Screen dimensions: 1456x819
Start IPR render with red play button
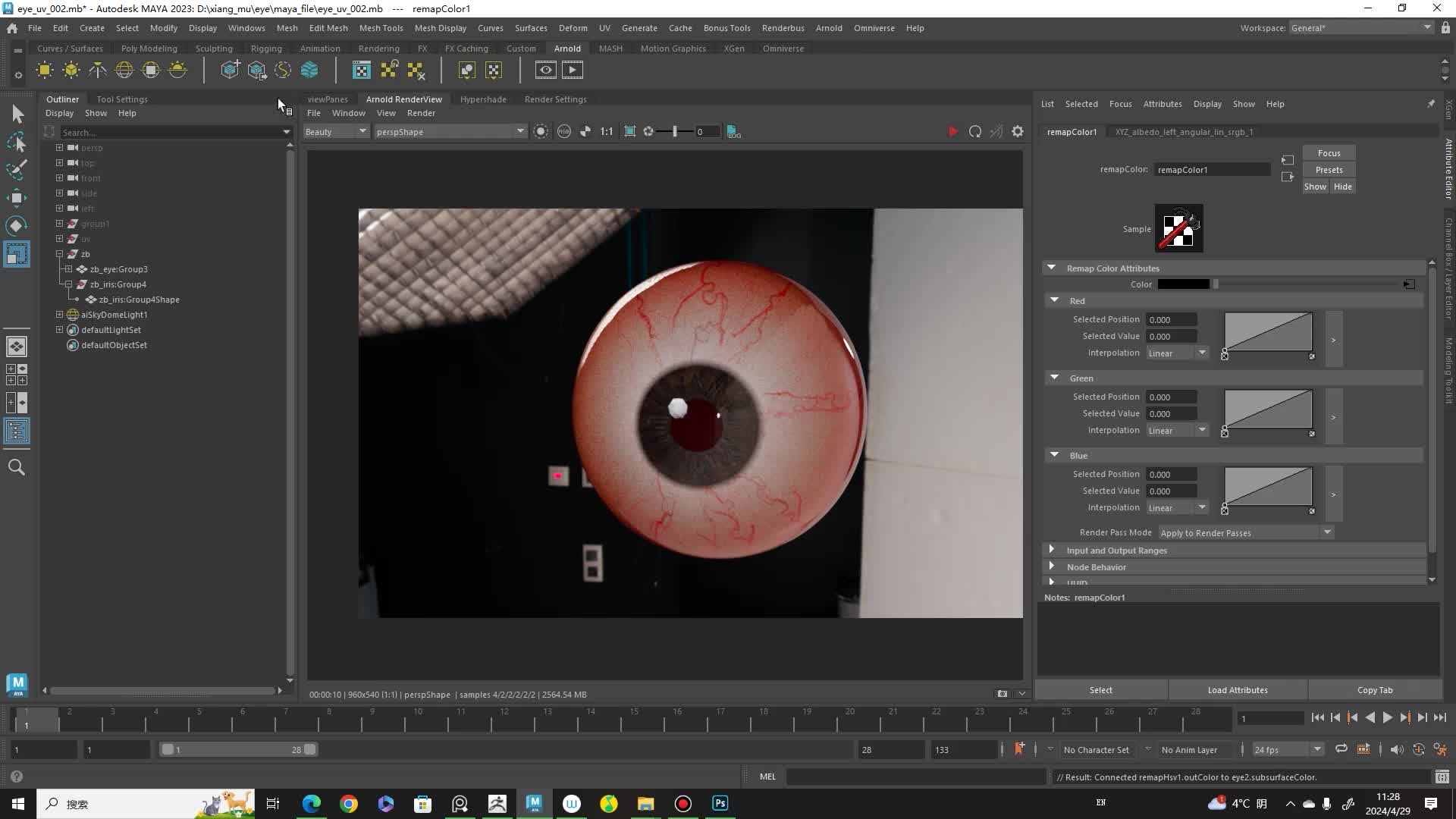pos(952,132)
